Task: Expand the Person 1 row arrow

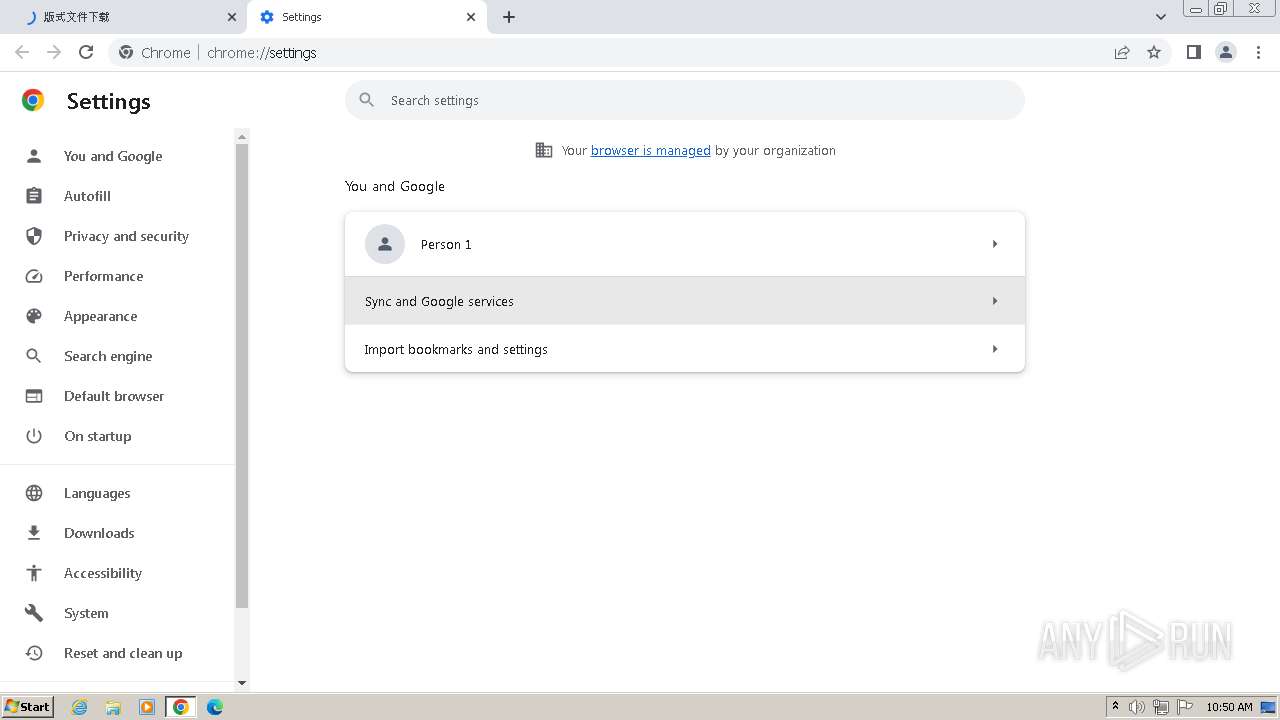Action: tap(995, 244)
